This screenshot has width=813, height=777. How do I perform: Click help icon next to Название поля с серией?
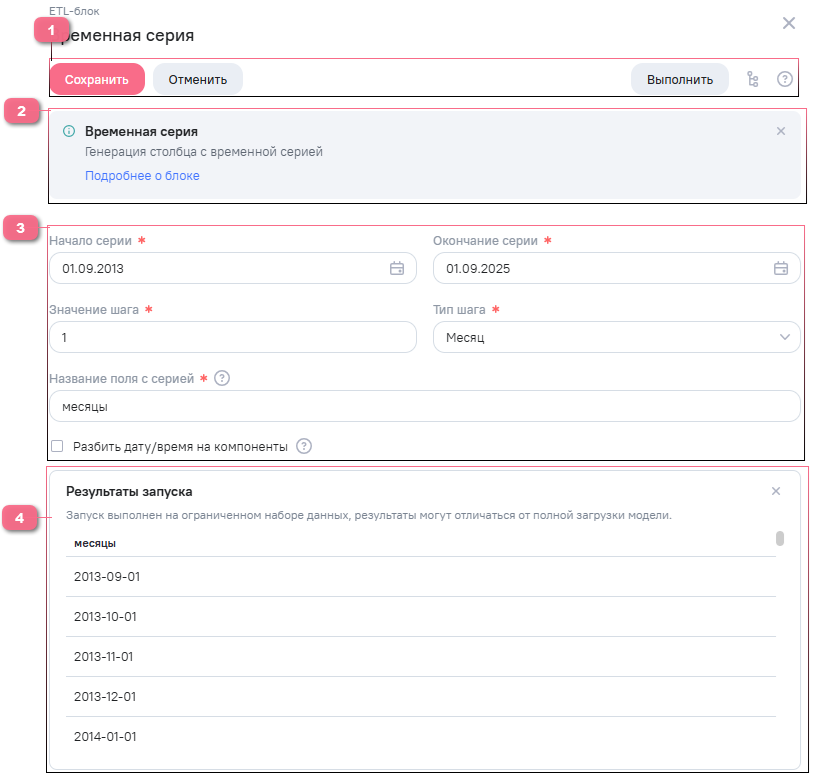(222, 378)
